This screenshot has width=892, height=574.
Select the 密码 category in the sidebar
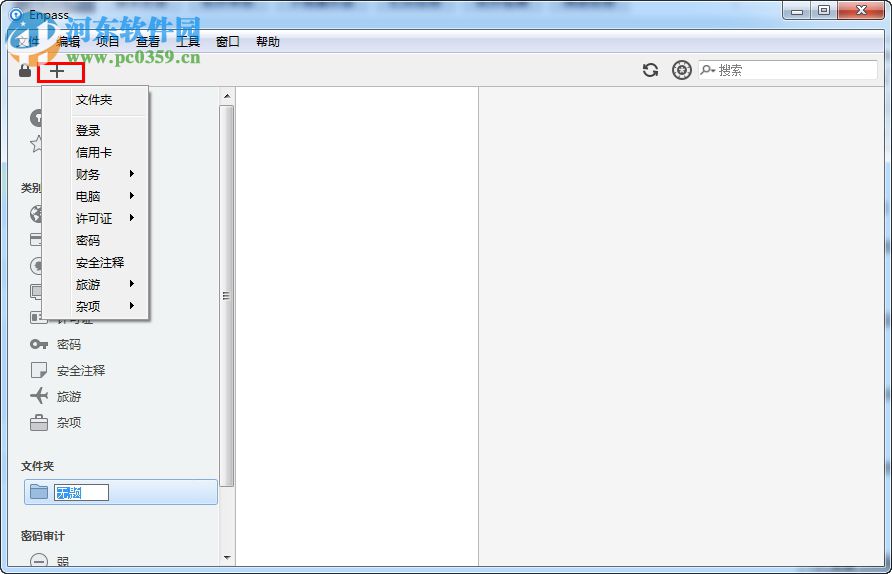click(69, 344)
